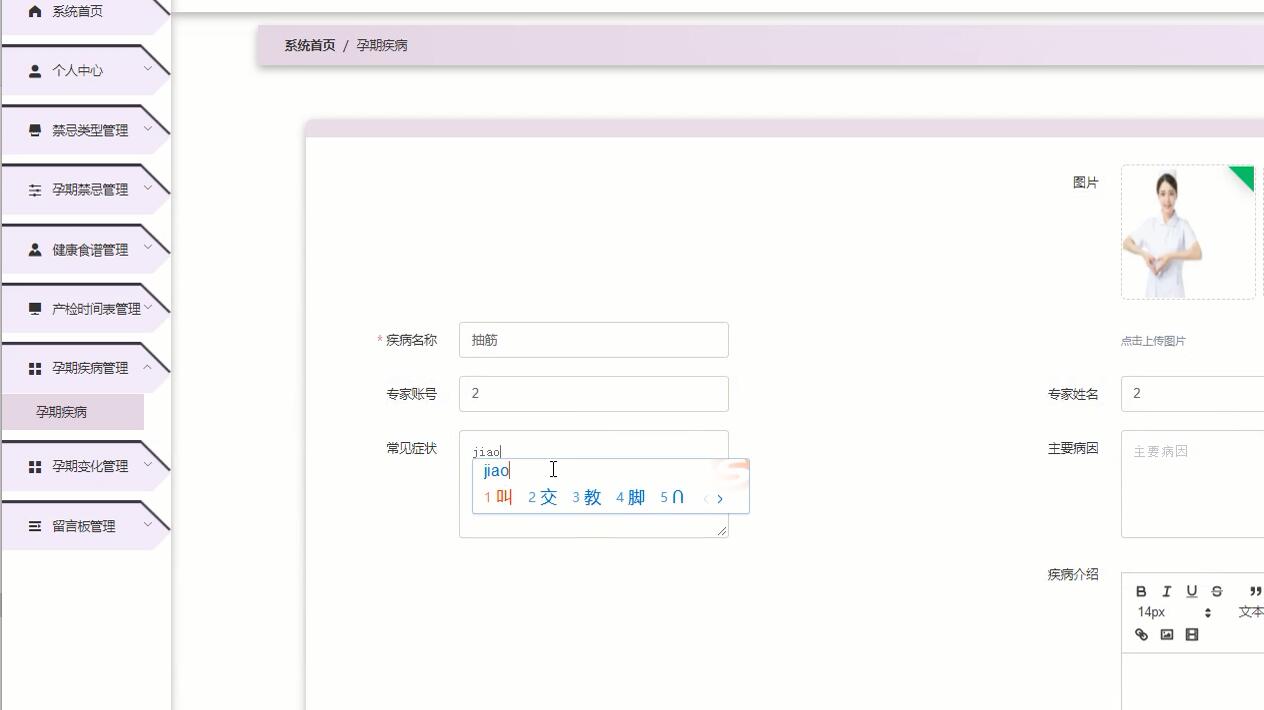The image size is (1264, 710).
Task: Expand the 禁忌类型管理 menu chevron
Action: tap(148, 128)
